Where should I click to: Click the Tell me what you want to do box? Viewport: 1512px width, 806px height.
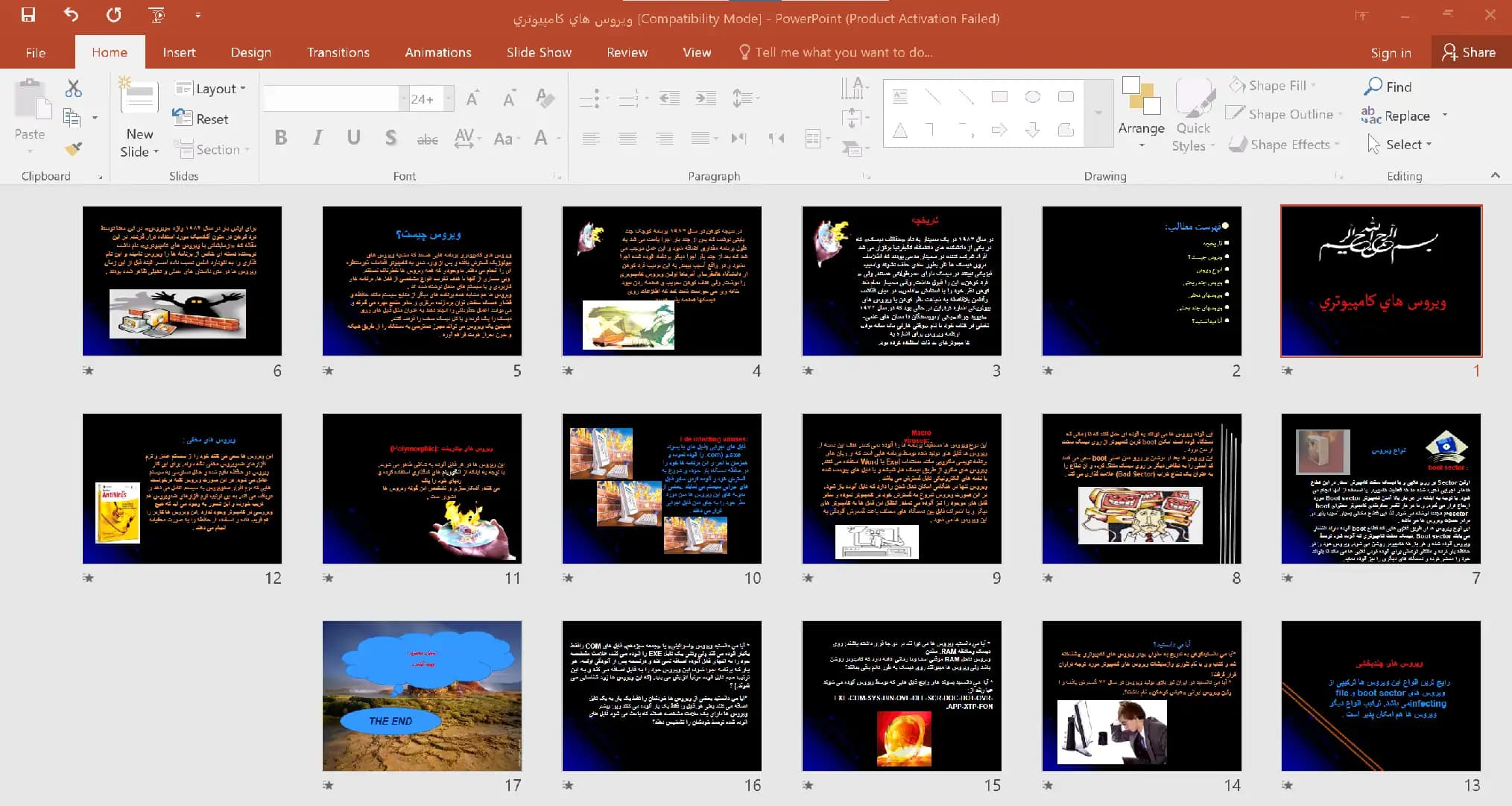pos(835,52)
